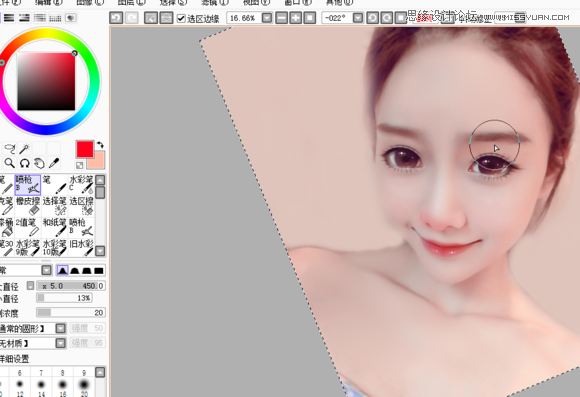Select the 和纸笔 paper brush tool
The height and width of the screenshot is (397, 580).
[x=54, y=228]
